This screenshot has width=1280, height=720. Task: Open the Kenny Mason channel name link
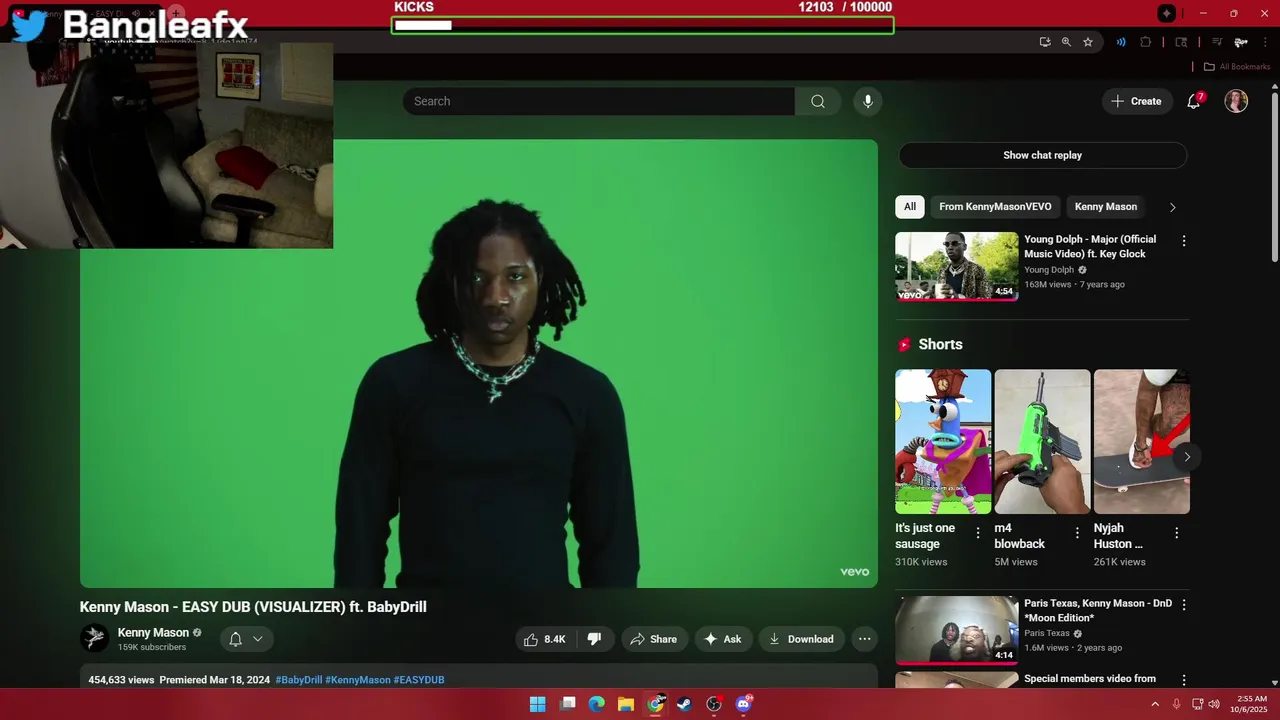click(x=153, y=633)
